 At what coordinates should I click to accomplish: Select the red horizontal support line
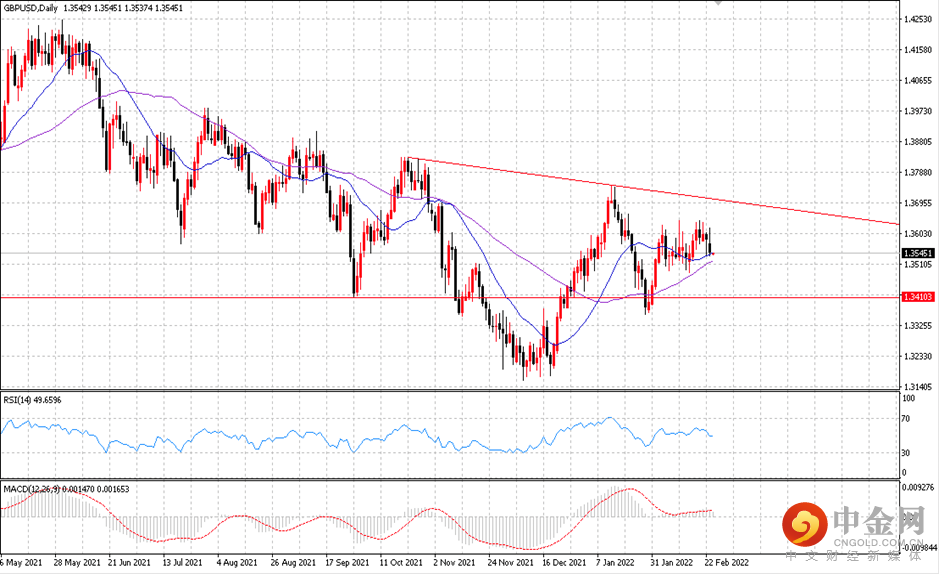click(x=449, y=297)
